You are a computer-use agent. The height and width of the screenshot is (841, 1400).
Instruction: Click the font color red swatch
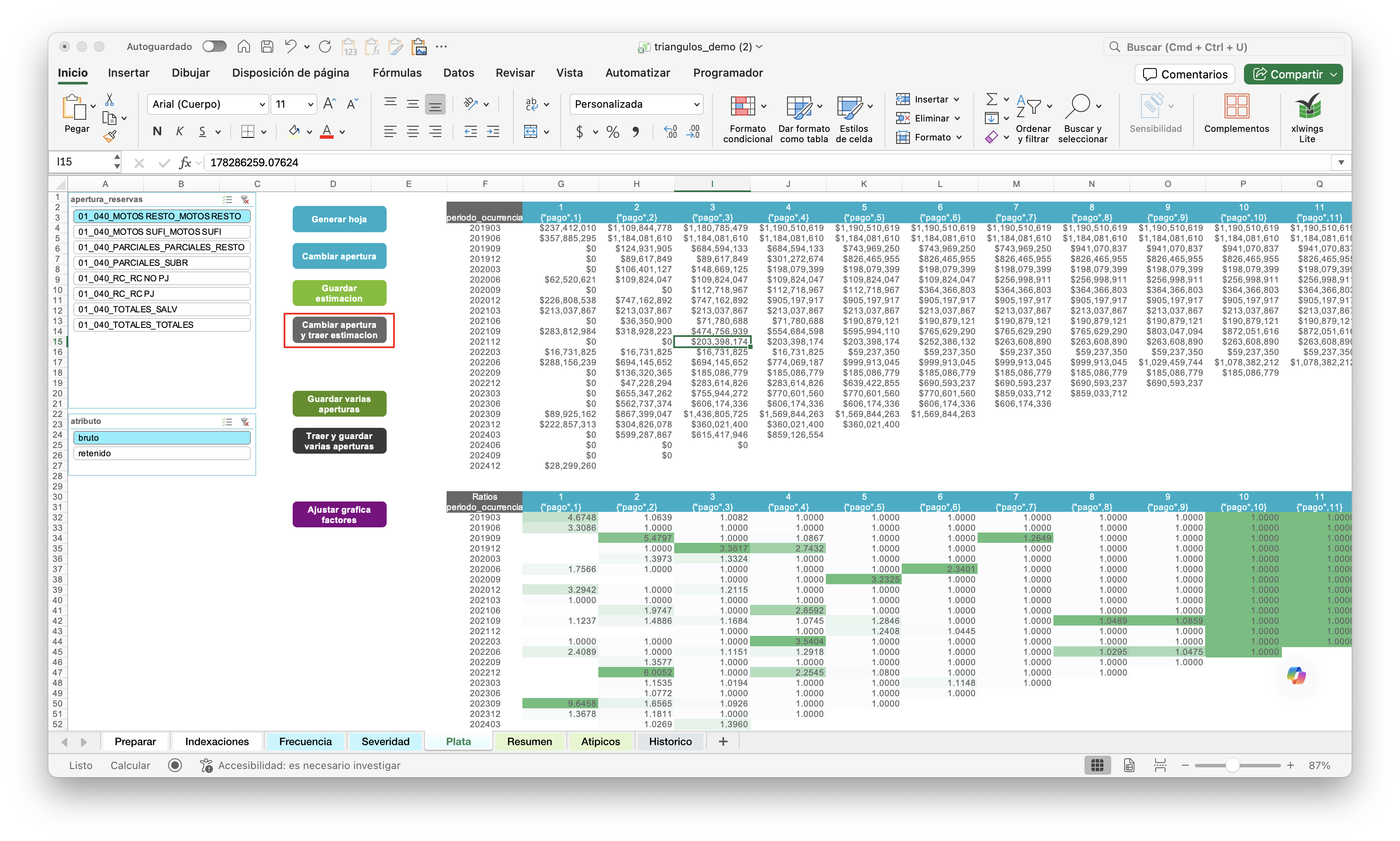[326, 132]
